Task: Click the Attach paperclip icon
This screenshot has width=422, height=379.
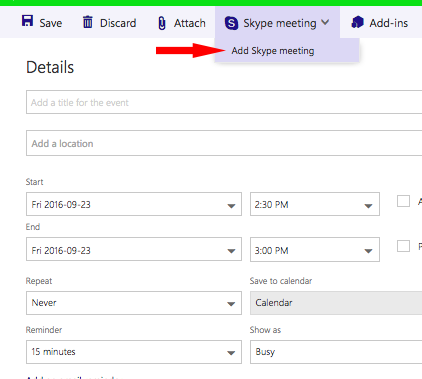Action: point(162,23)
